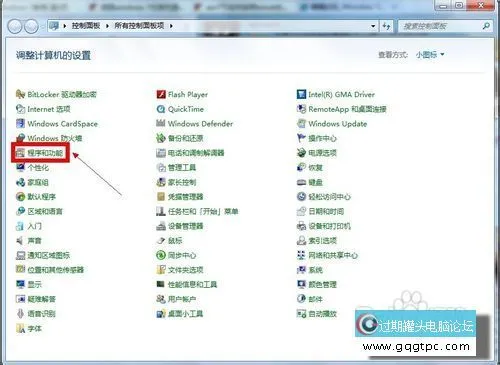Open the 系统 system icon
The height and width of the screenshot is (365, 500).
[301, 270]
